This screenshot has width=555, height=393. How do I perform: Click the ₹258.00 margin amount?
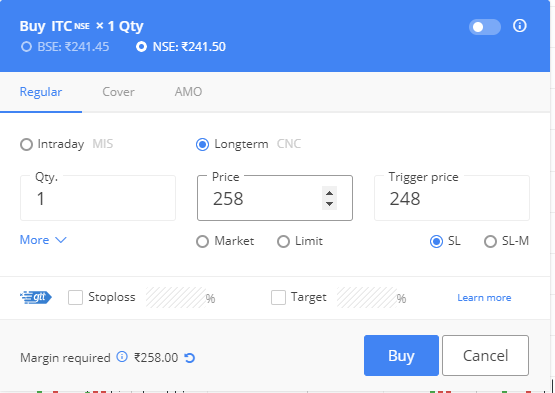[156, 358]
